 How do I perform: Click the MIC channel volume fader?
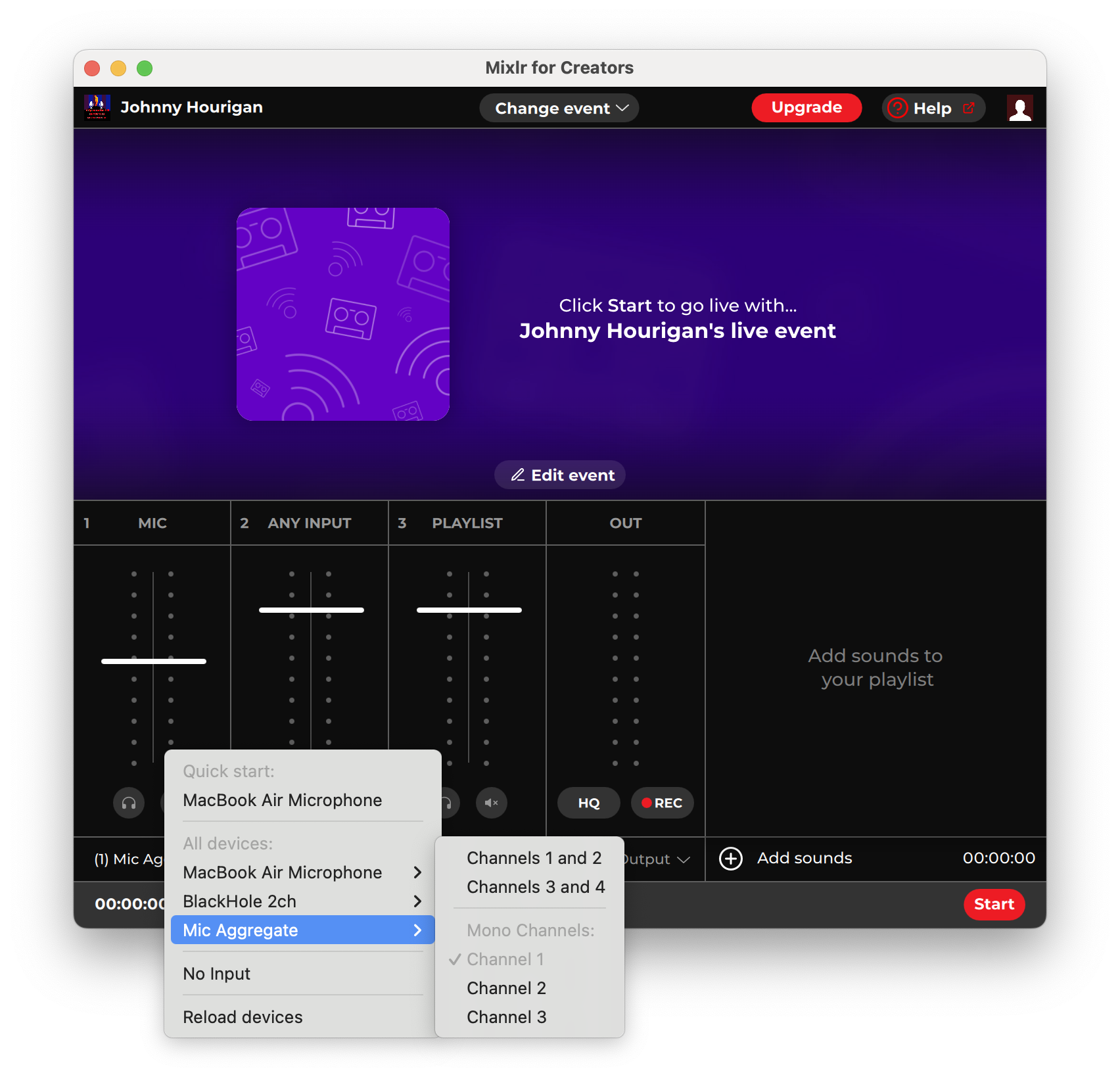point(154,661)
